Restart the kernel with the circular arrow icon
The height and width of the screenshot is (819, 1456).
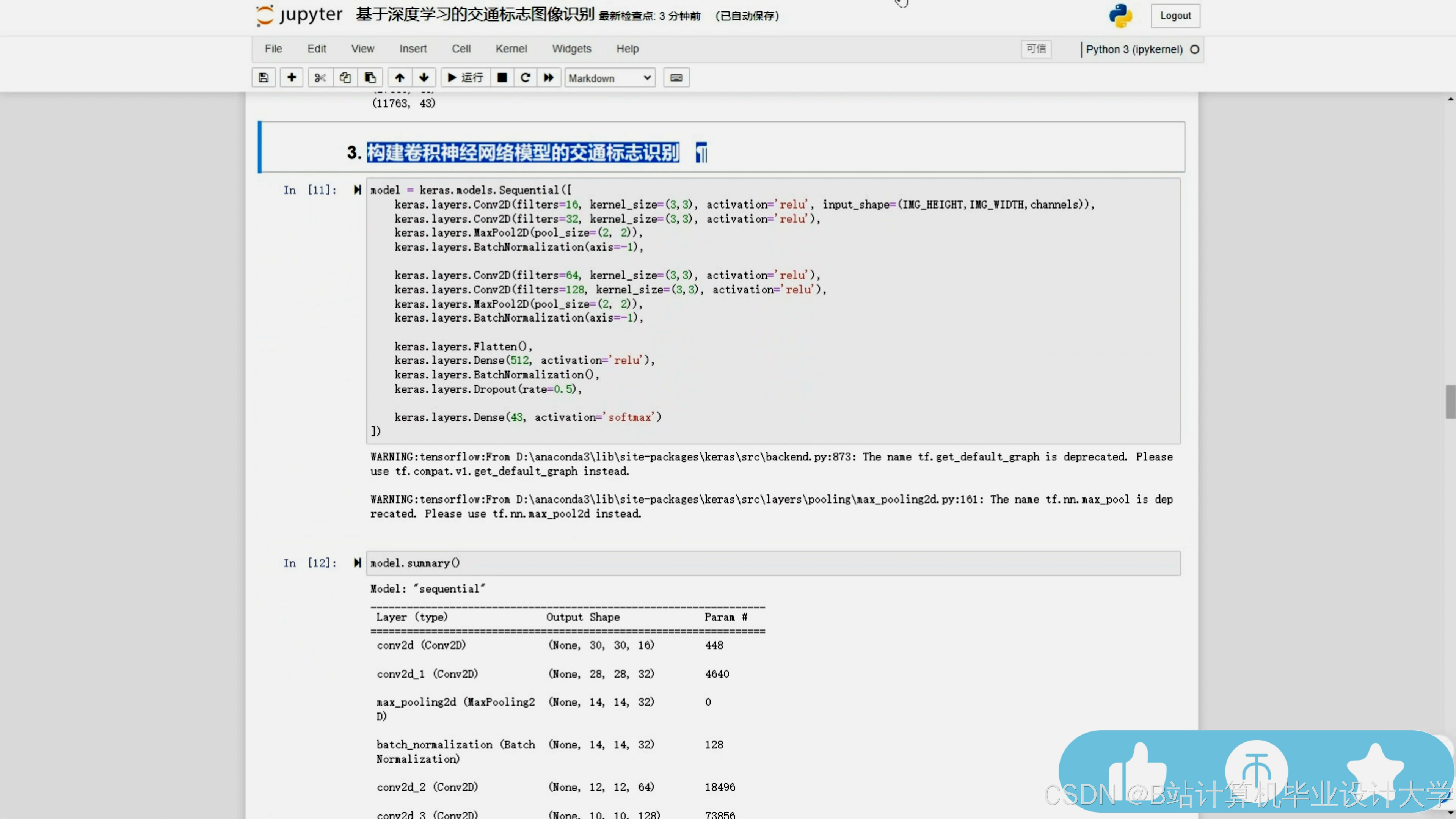click(x=525, y=78)
